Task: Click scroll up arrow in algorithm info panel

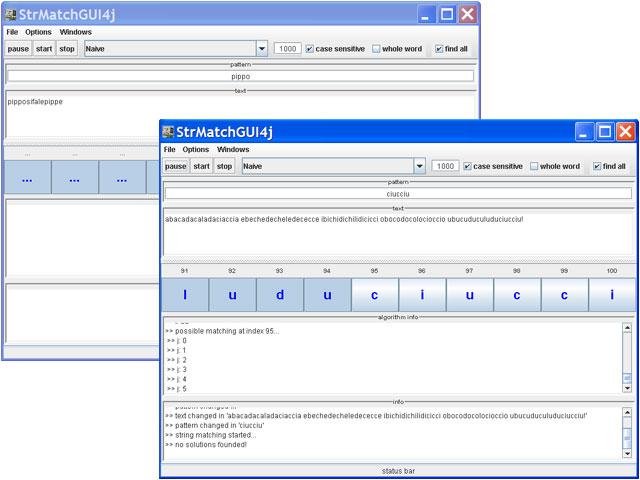Action: pyautogui.click(x=627, y=327)
